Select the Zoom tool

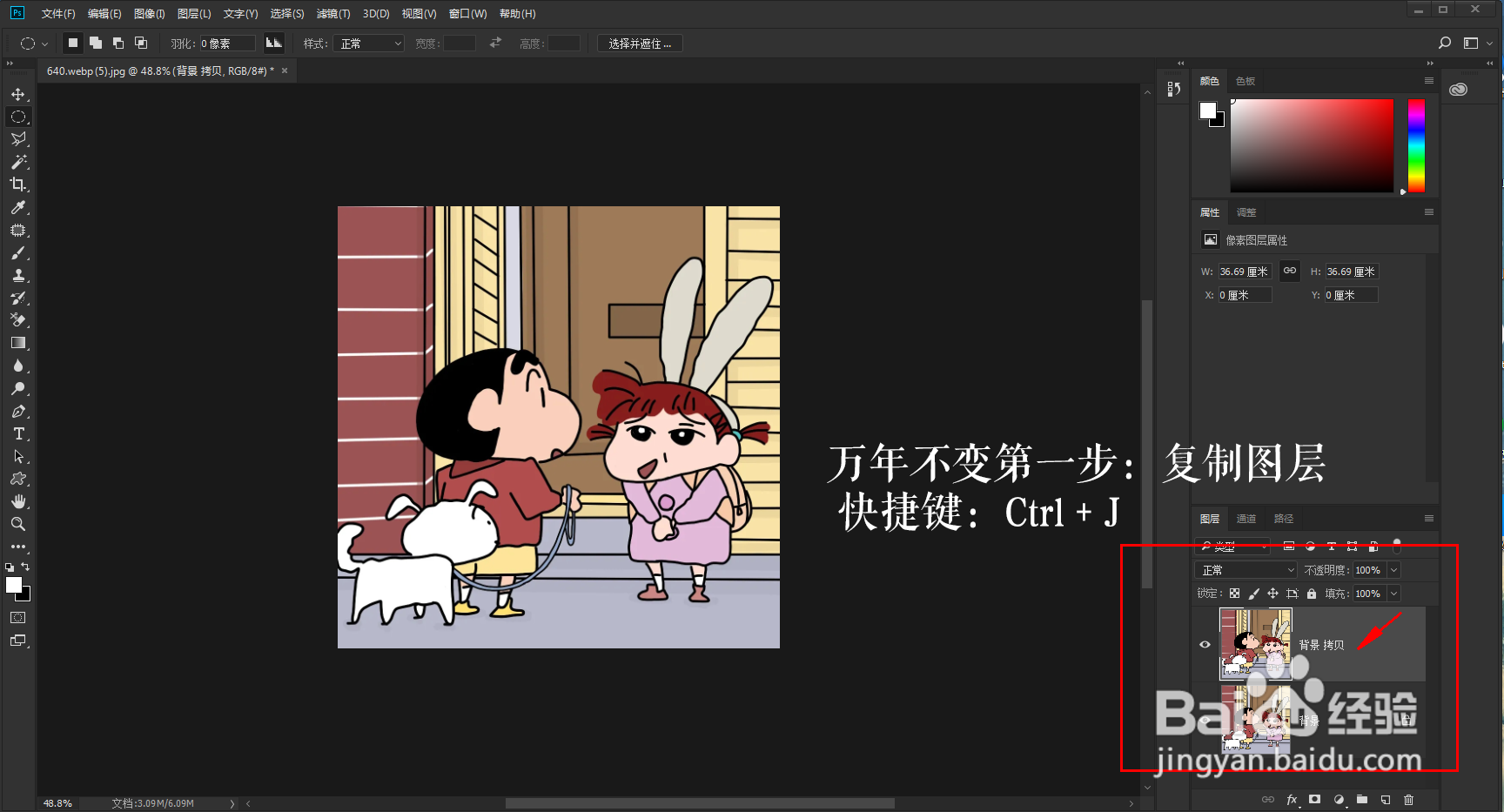click(18, 524)
